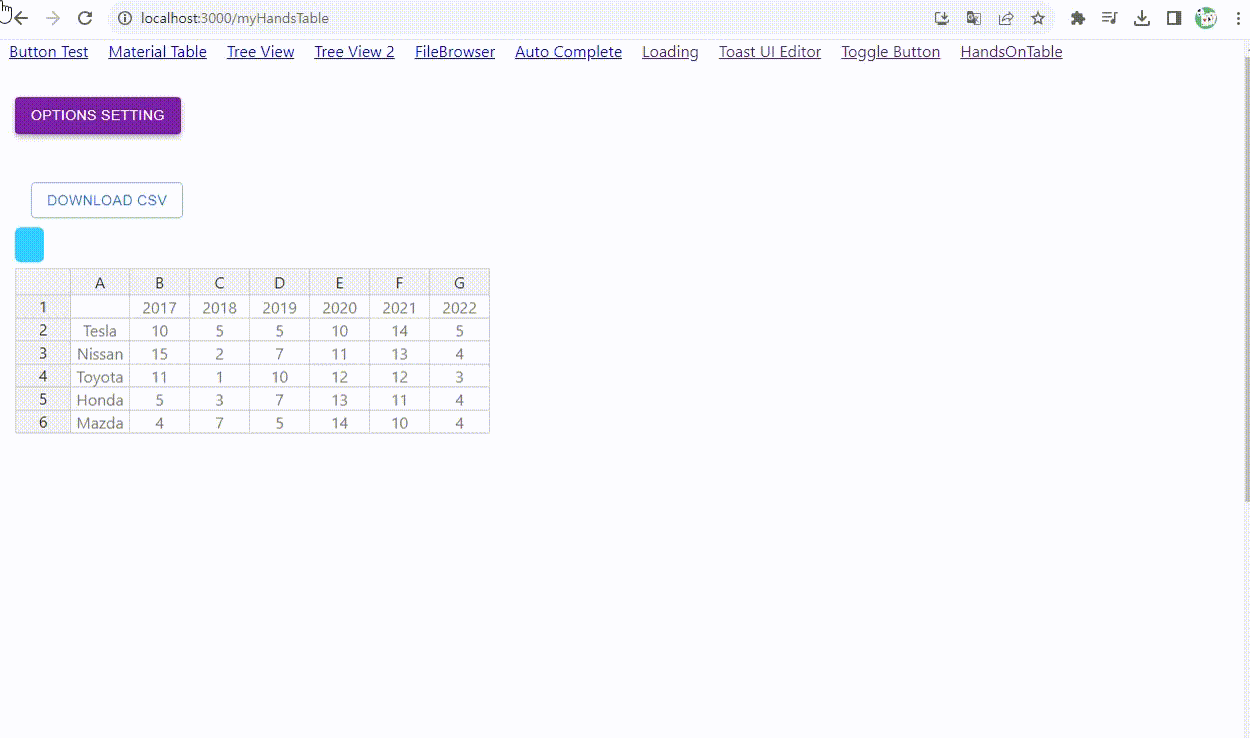Bookmark this page with the star
The image size is (1250, 738).
click(1038, 18)
